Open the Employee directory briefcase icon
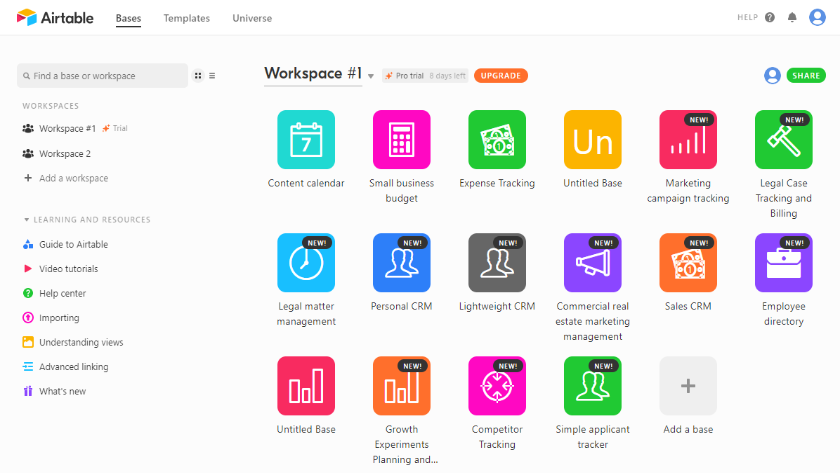The image size is (840, 473). click(x=783, y=262)
